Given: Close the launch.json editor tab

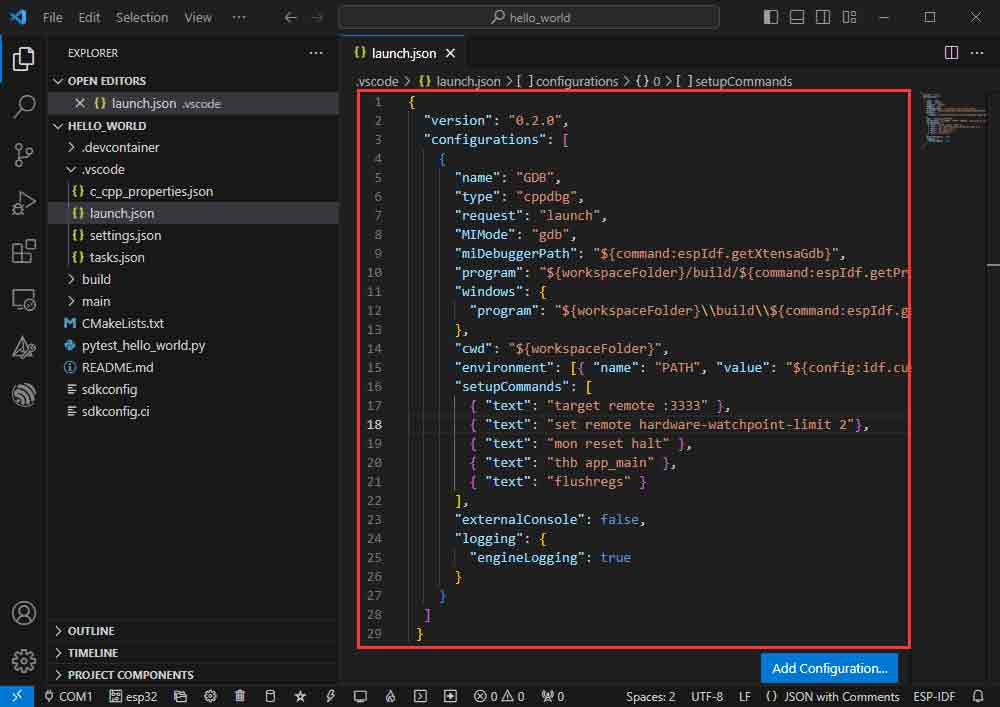Looking at the screenshot, I should coord(450,53).
